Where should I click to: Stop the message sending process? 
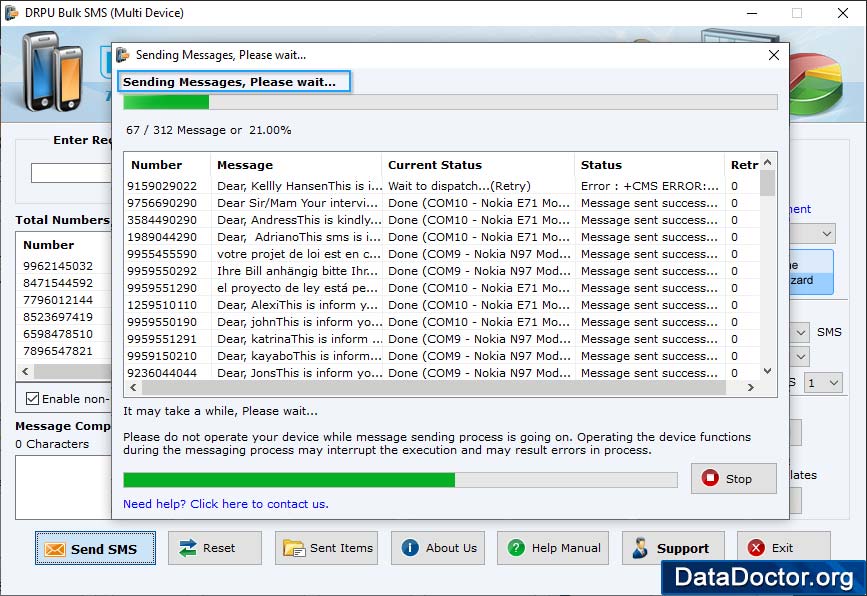tap(733, 478)
